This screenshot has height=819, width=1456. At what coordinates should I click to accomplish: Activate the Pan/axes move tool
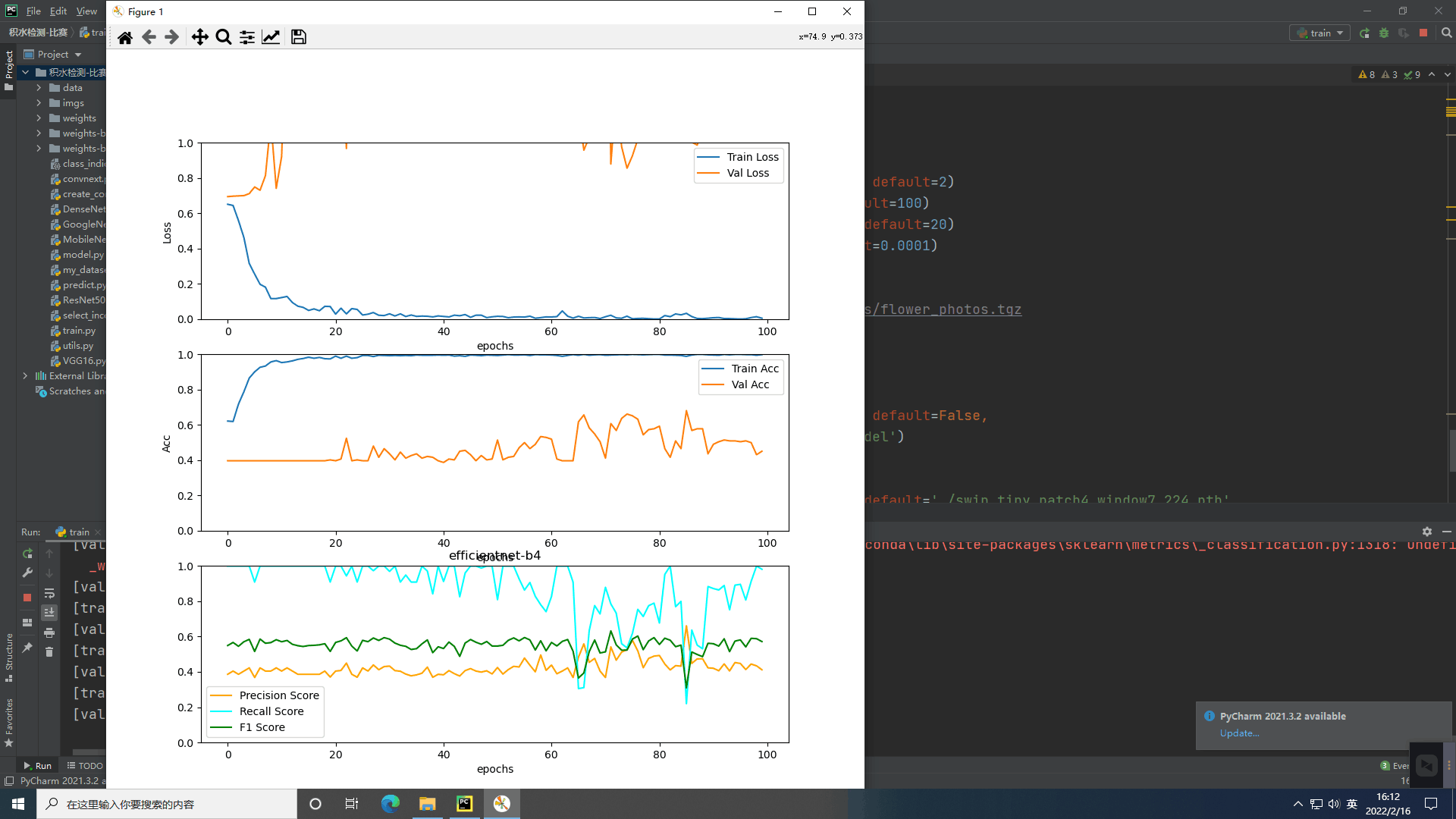pyautogui.click(x=200, y=36)
